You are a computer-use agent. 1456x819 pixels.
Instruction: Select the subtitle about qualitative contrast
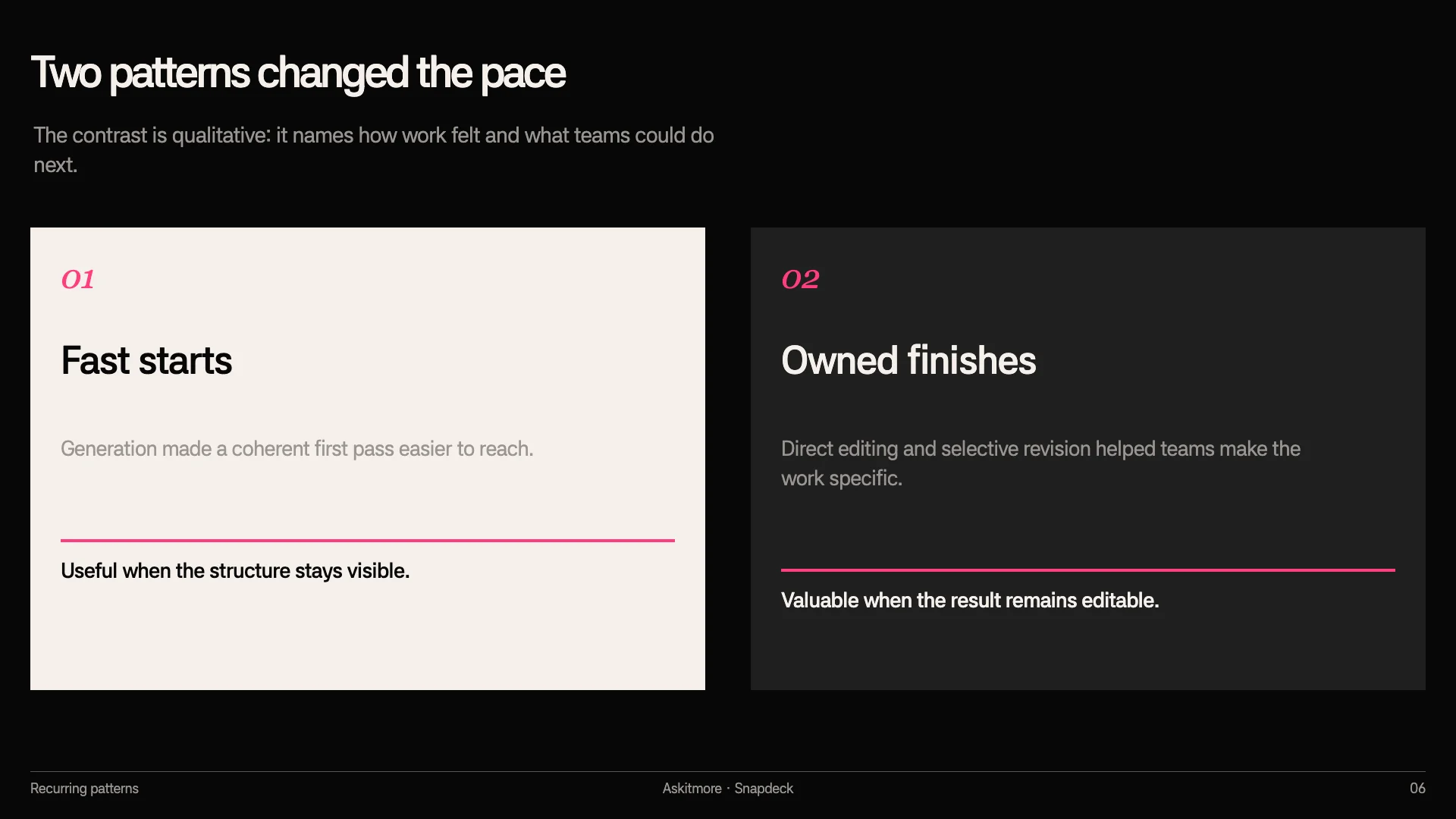(374, 150)
